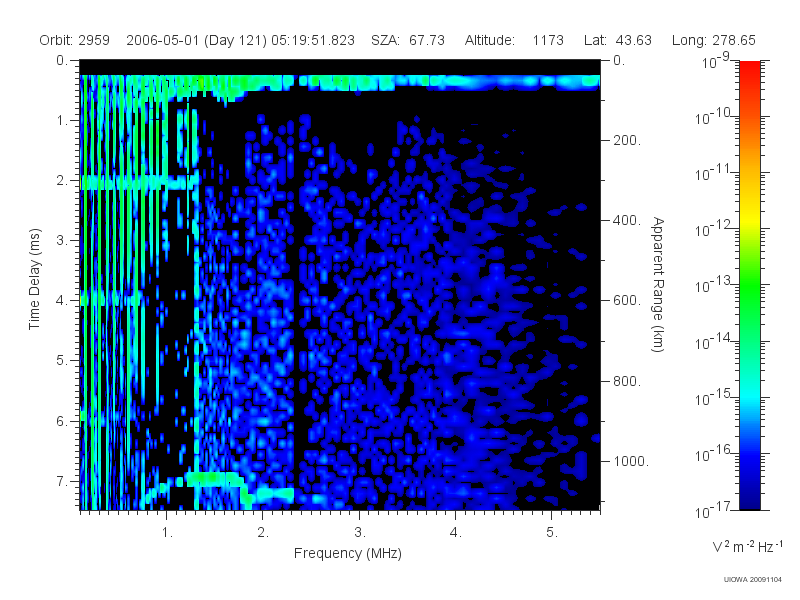Click the 7. ms time delay tick label

(62, 481)
